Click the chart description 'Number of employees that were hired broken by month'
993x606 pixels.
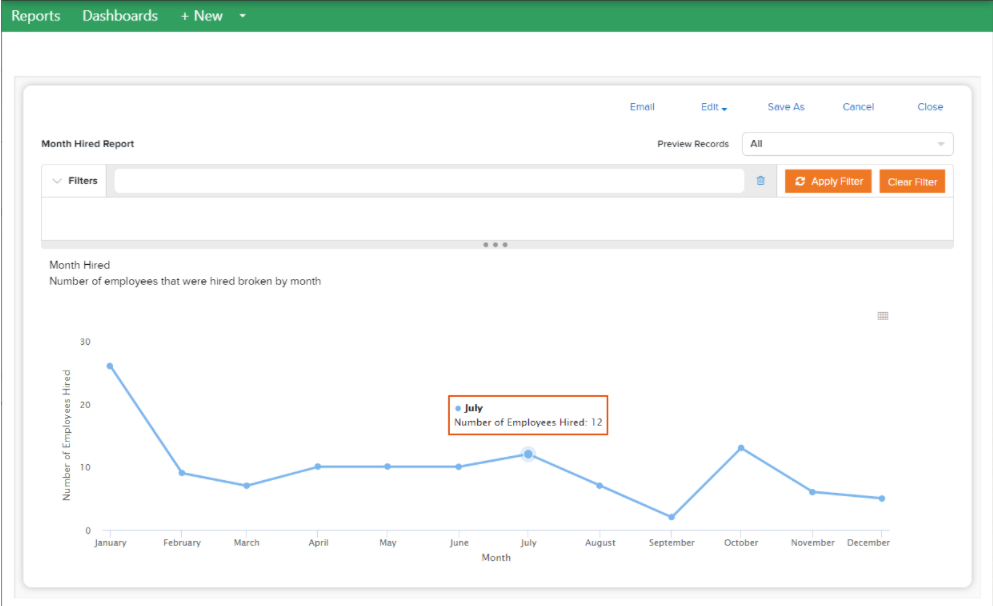pos(185,281)
